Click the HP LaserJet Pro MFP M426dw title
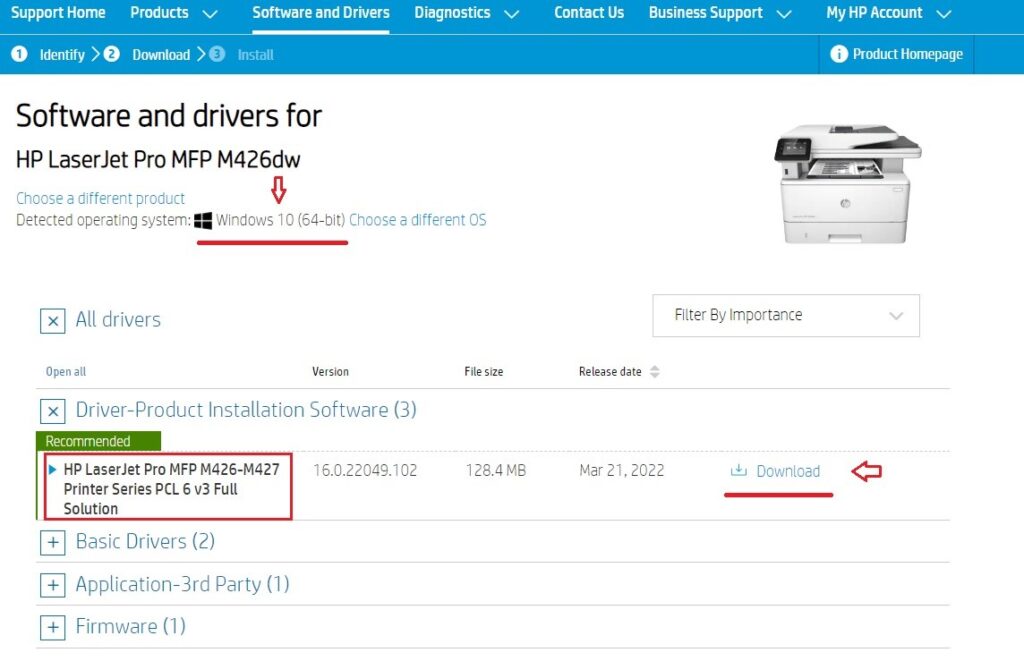This screenshot has height=661, width=1024. click(x=158, y=159)
